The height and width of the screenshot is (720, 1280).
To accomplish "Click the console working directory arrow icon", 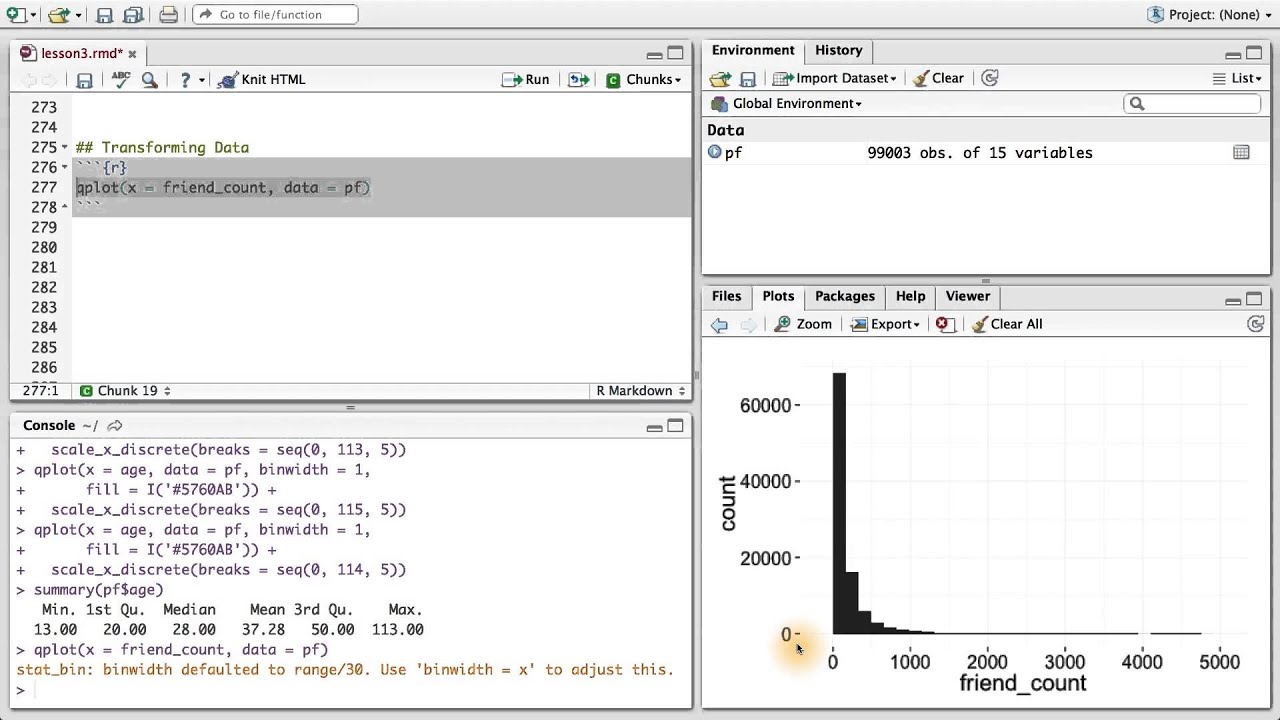I will [x=115, y=426].
